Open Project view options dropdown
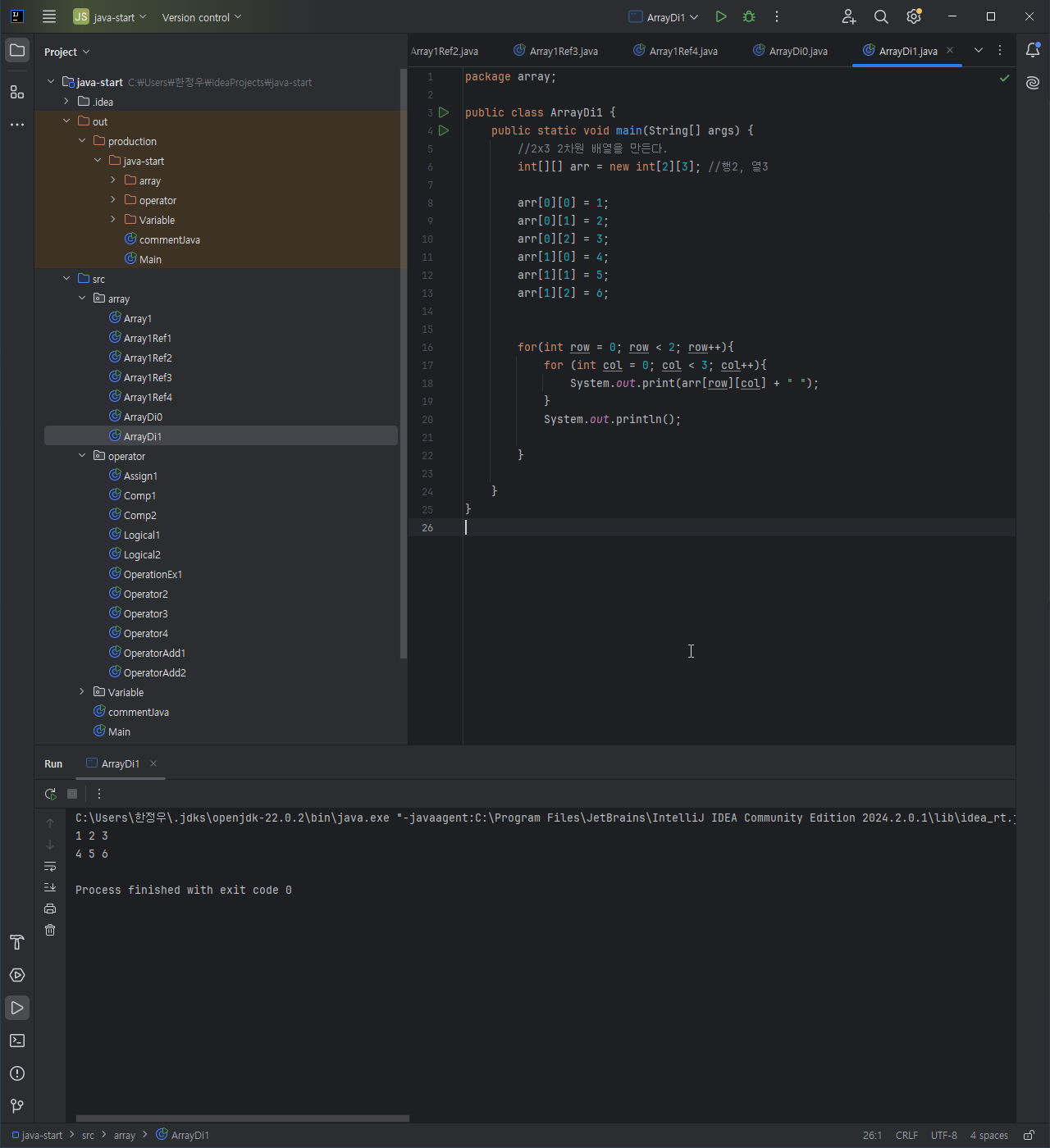Viewport: 1050px width, 1148px height. (67, 52)
